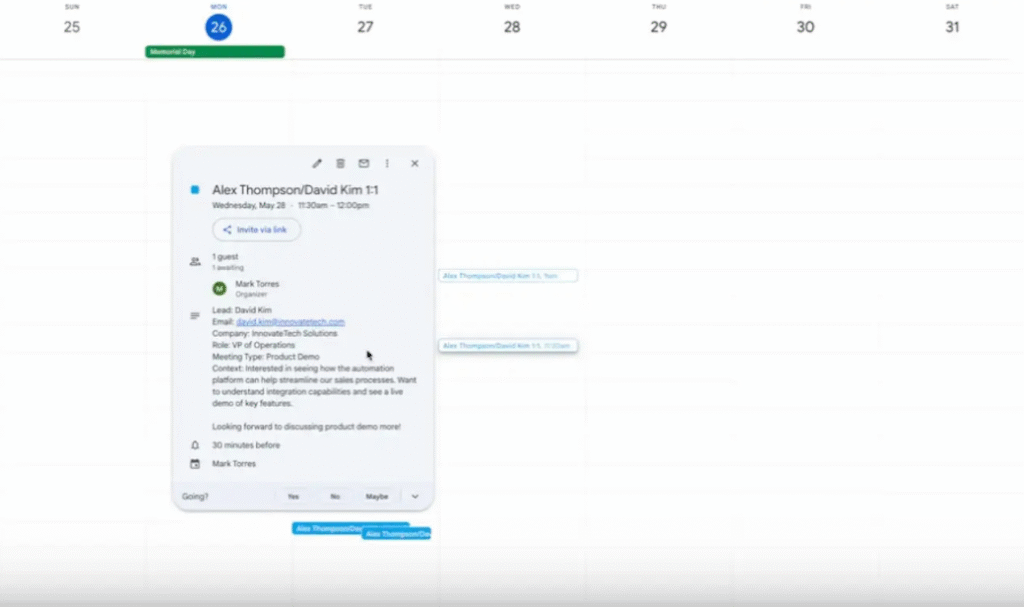Delete the event with the trash icon
This screenshot has height=607, width=1024.
(340, 163)
